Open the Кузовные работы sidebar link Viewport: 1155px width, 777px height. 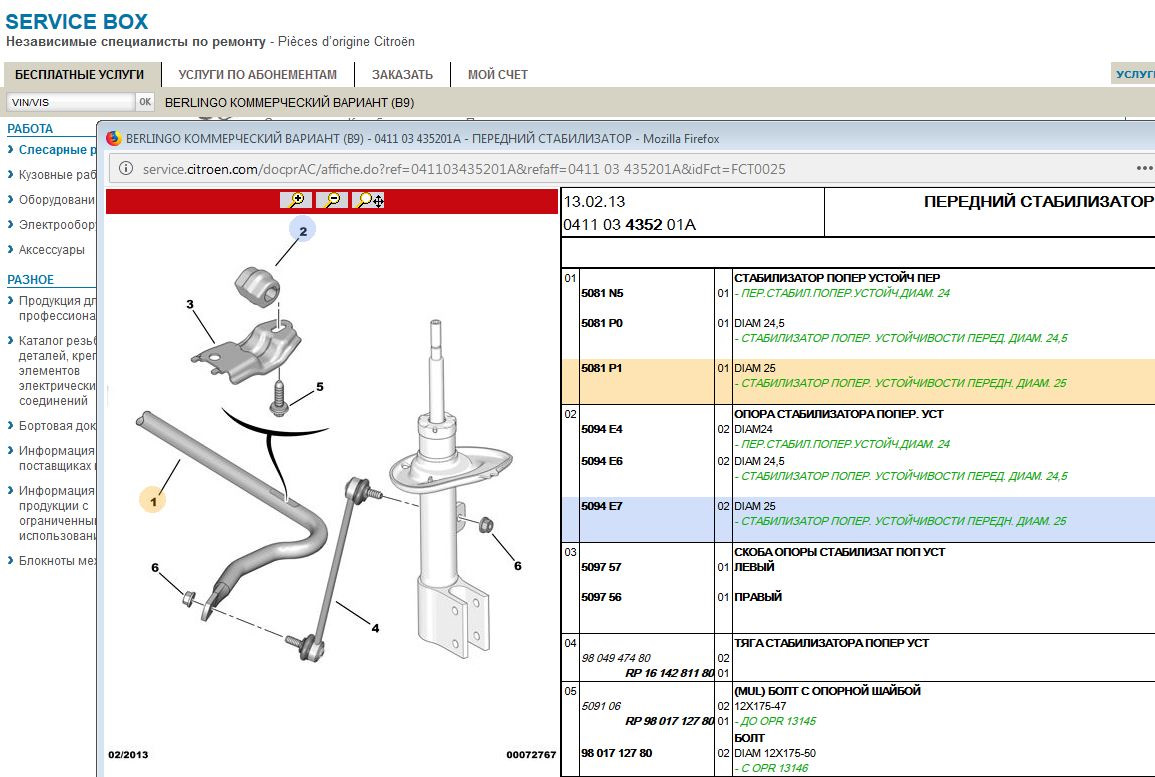[x=57, y=175]
